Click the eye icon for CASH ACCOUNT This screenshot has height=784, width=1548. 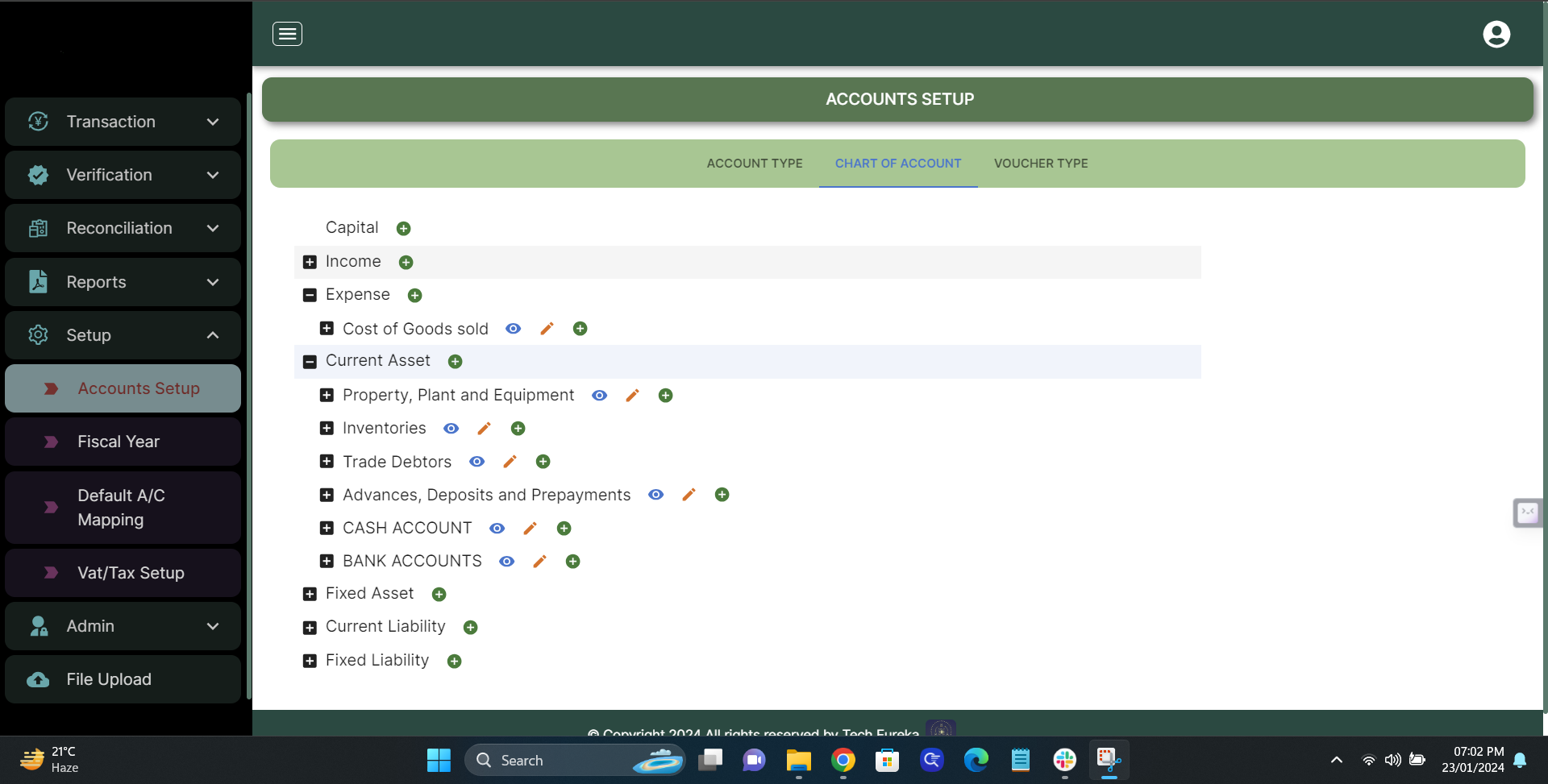497,529
